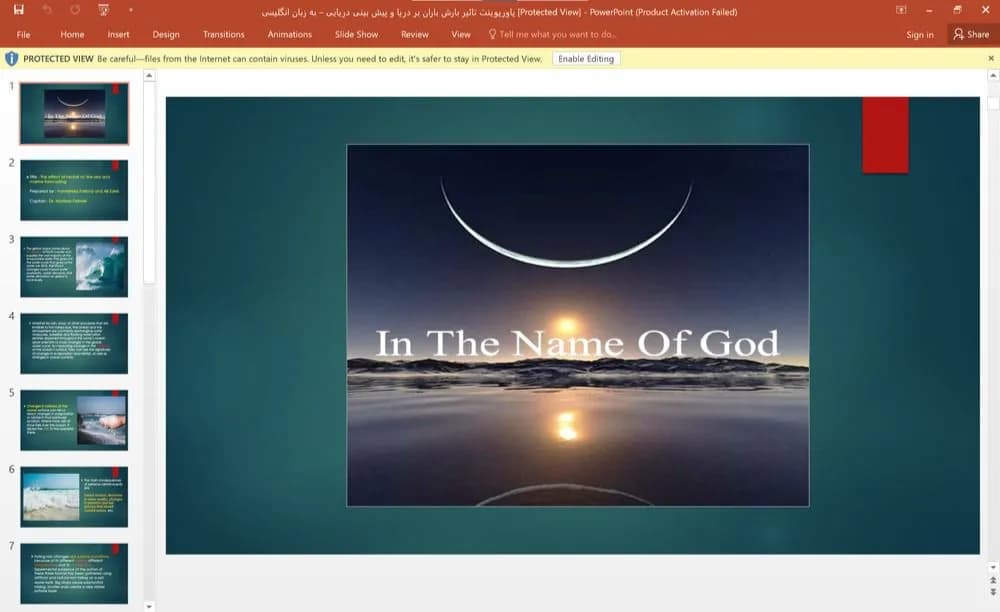Click the 'Tell me what you want to do' box

click(552, 34)
